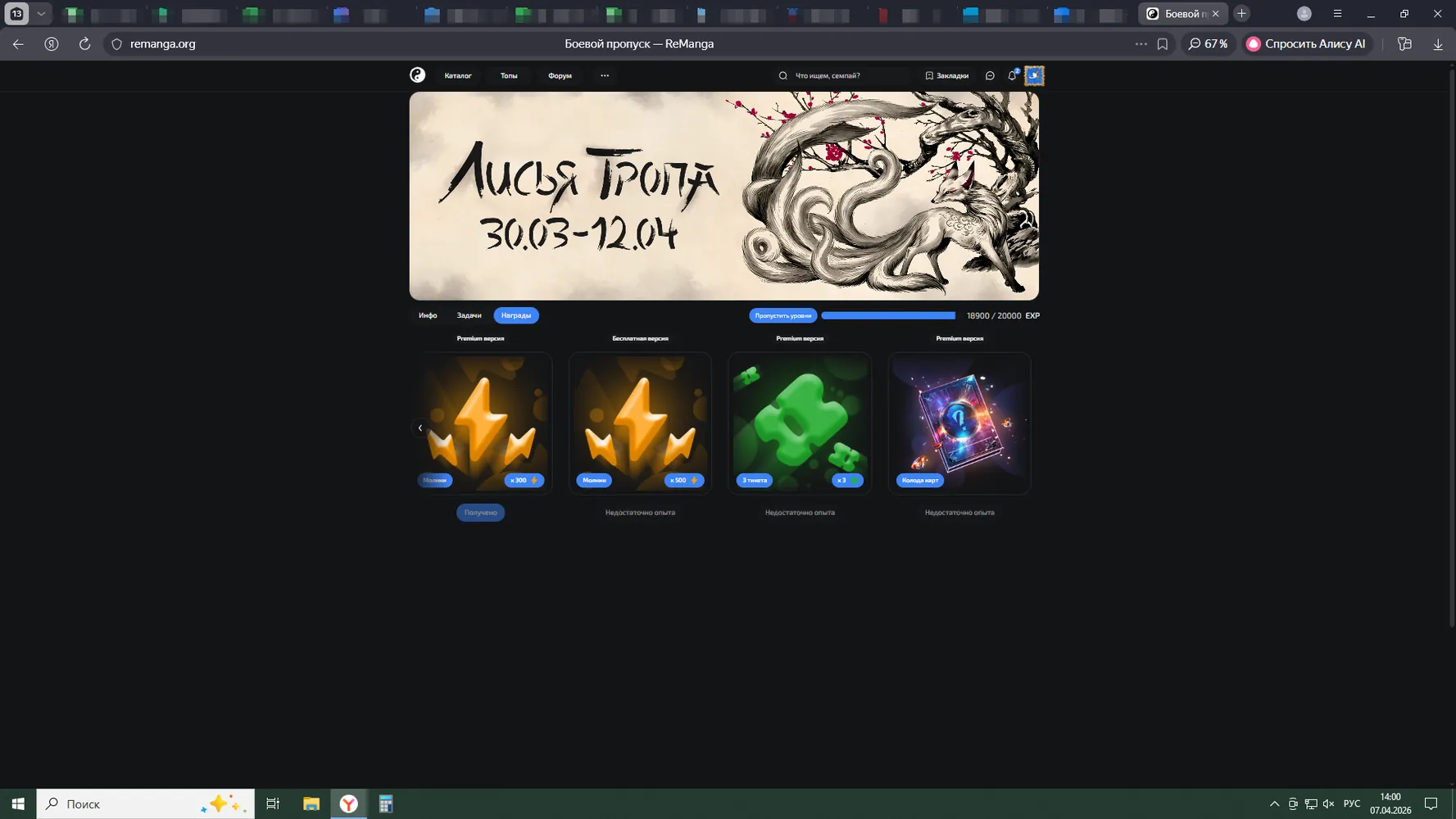
Task: Open the Колода карт reward thumbnail
Action: point(959,423)
